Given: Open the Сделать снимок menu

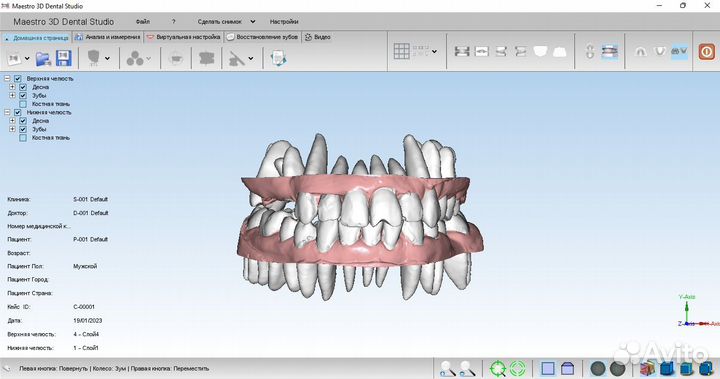Looking at the screenshot, I should coord(219,22).
